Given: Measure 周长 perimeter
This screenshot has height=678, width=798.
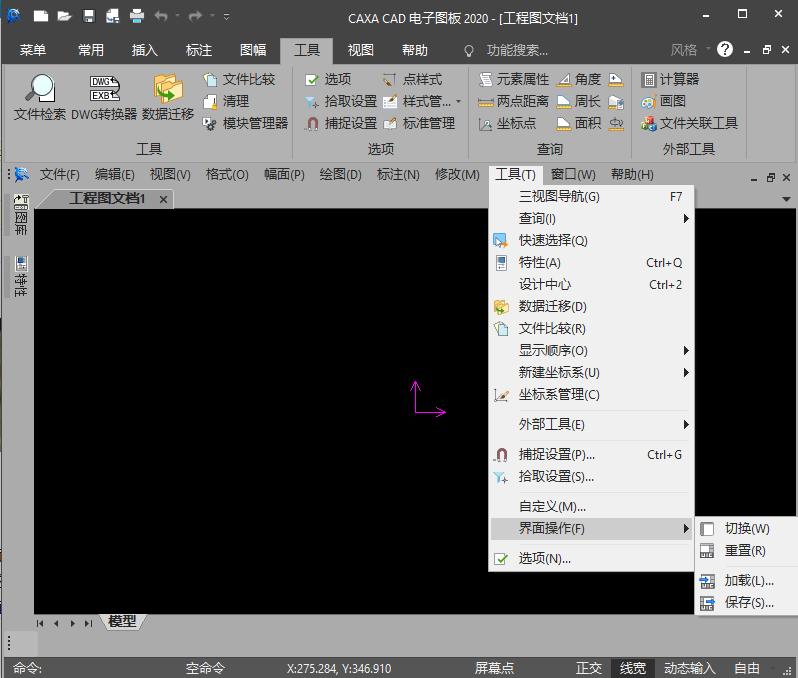Looking at the screenshot, I should 579,101.
